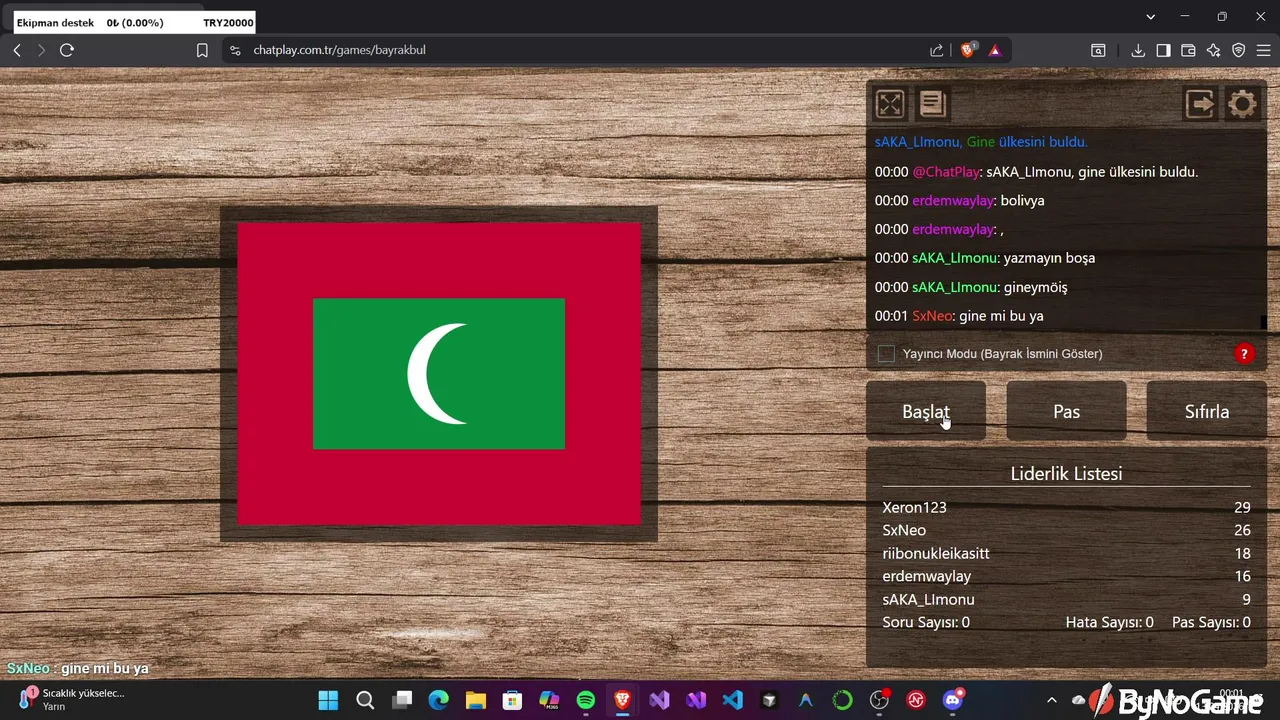
Task: Enable Yayıncı Modu checkbox
Action: pos(886,353)
